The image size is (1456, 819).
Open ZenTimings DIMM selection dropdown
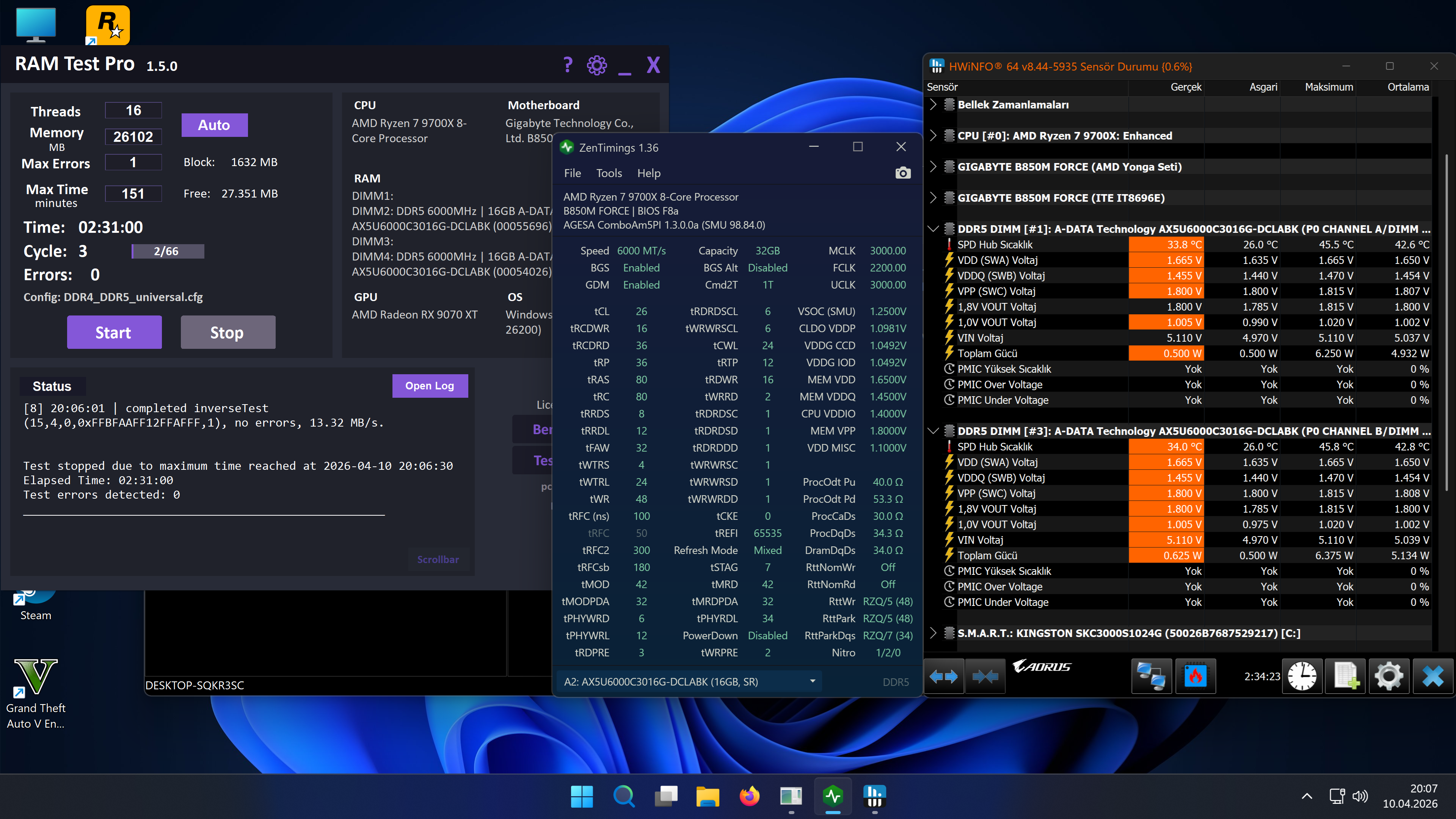pos(689,681)
